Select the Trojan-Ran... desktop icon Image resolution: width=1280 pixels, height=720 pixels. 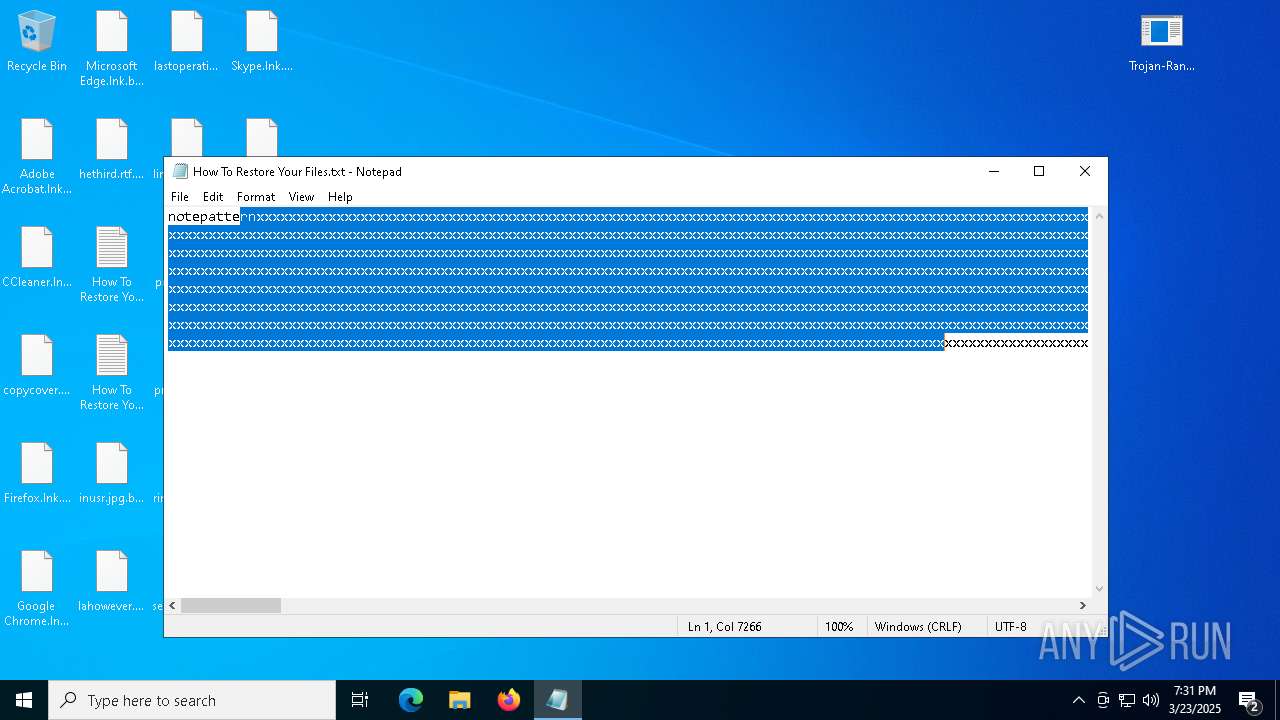click(1161, 42)
